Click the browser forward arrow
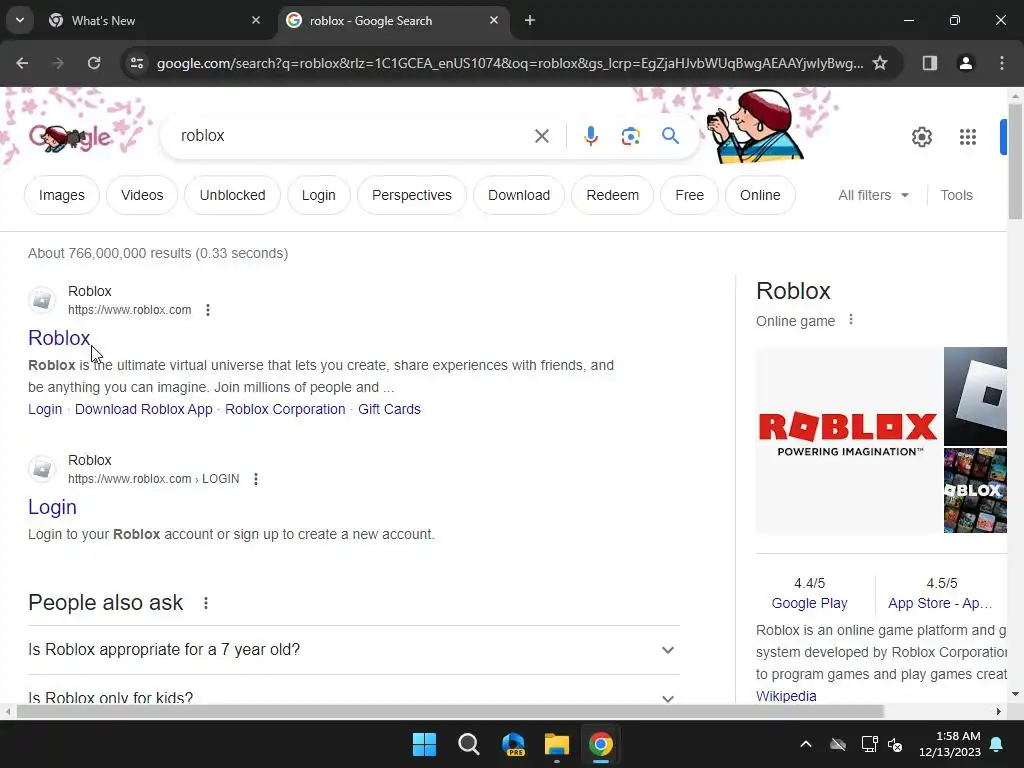Image resolution: width=1024 pixels, height=768 pixels. pyautogui.click(x=57, y=63)
